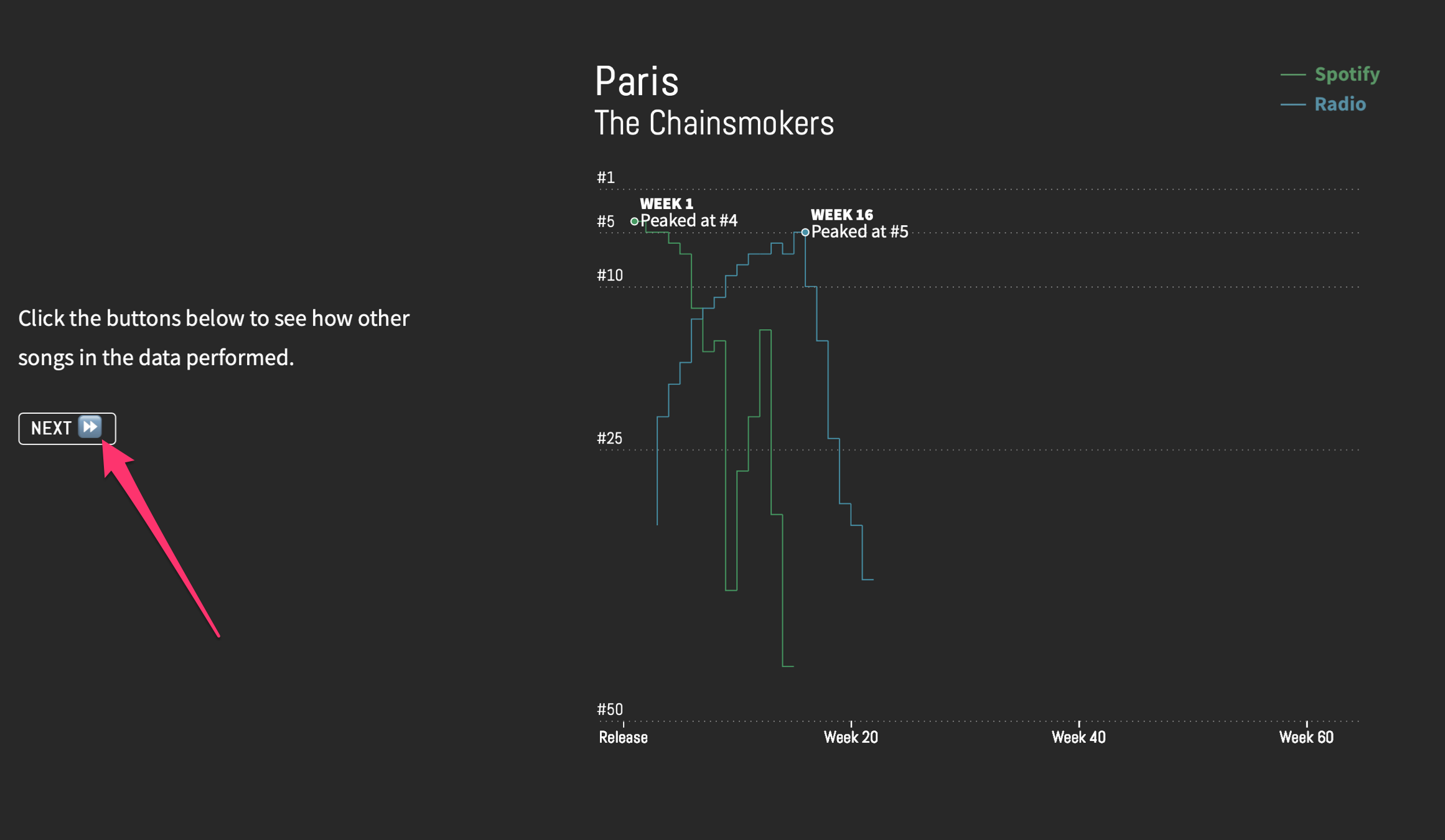
Task: Click the NEXT button
Action: tap(67, 428)
